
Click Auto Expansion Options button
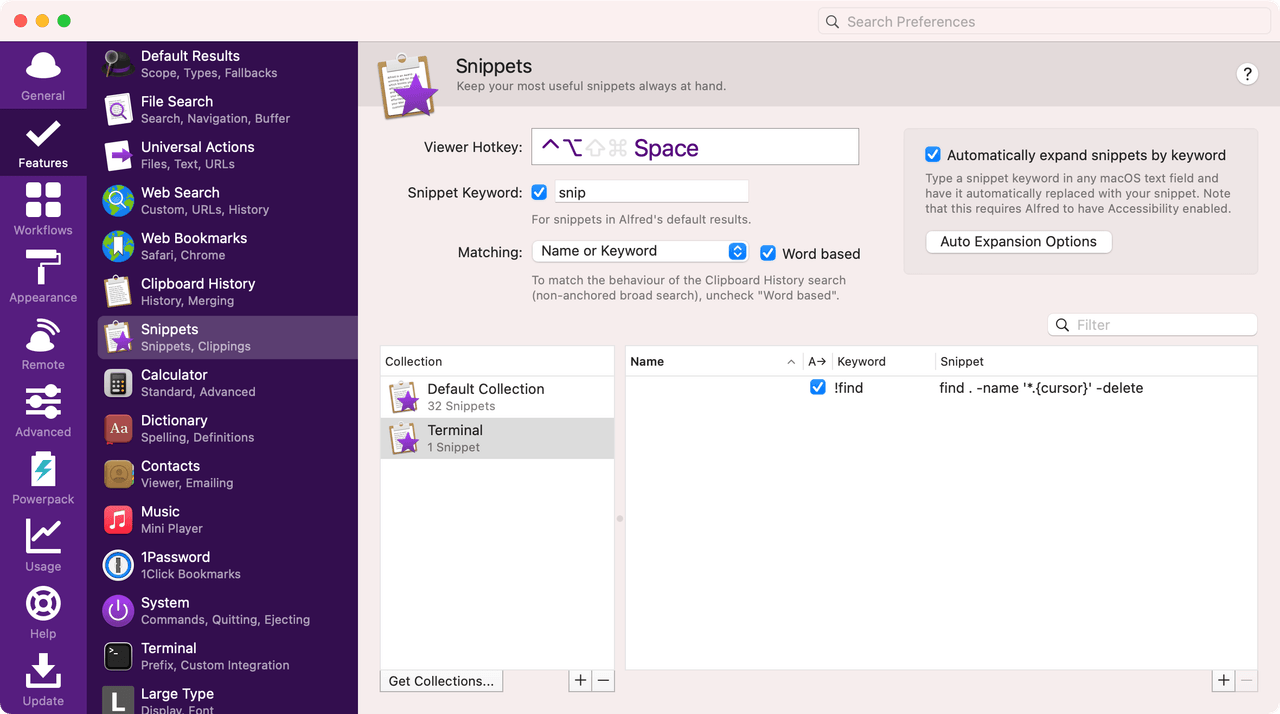pyautogui.click(x=1018, y=242)
